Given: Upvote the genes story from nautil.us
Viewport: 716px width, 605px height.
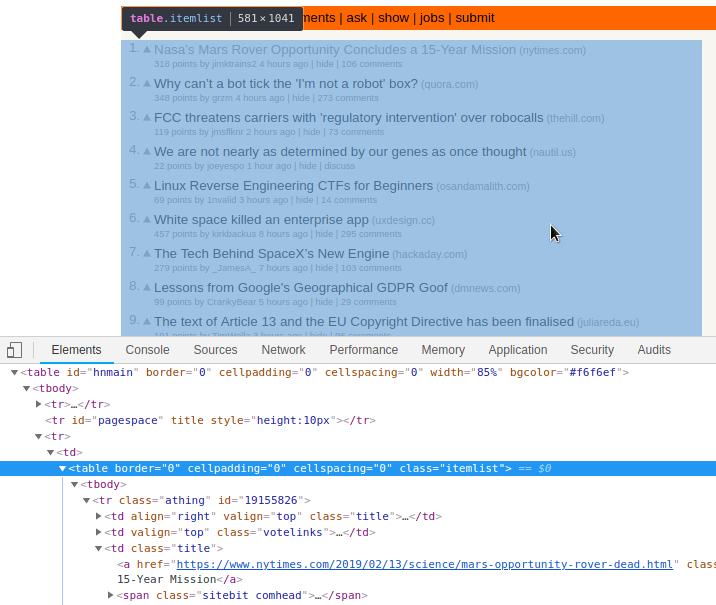Looking at the screenshot, I should (x=147, y=152).
